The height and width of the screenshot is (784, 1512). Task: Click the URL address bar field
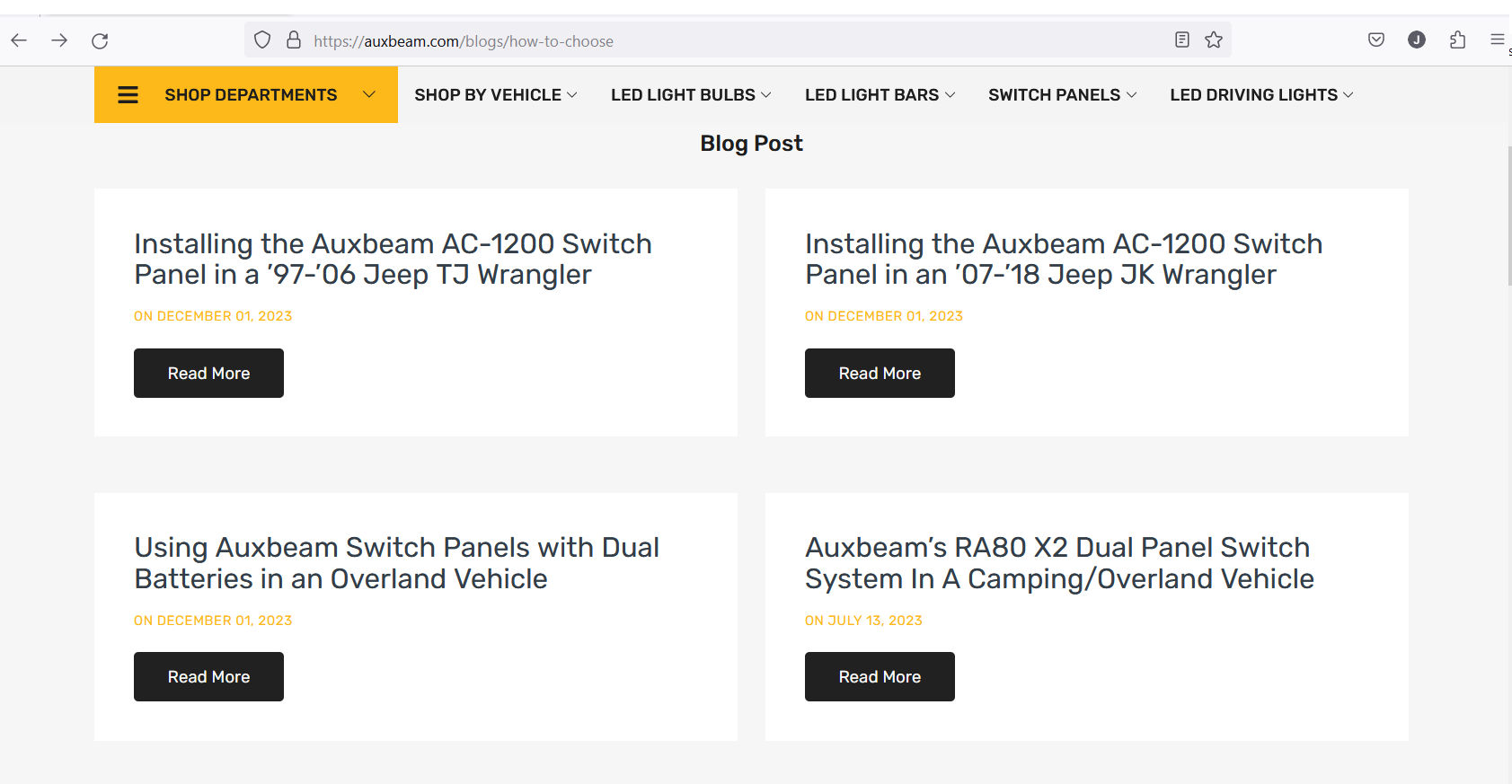click(x=719, y=41)
